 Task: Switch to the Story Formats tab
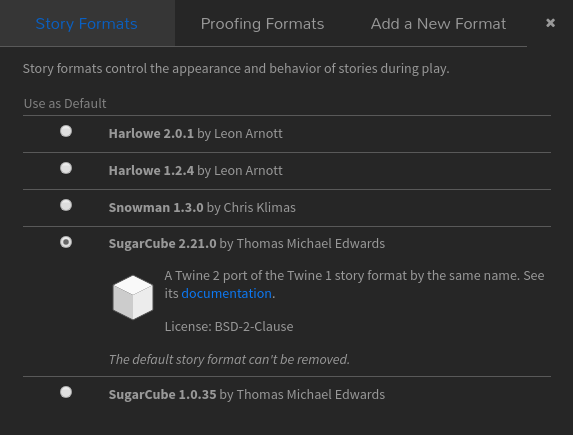[87, 24]
